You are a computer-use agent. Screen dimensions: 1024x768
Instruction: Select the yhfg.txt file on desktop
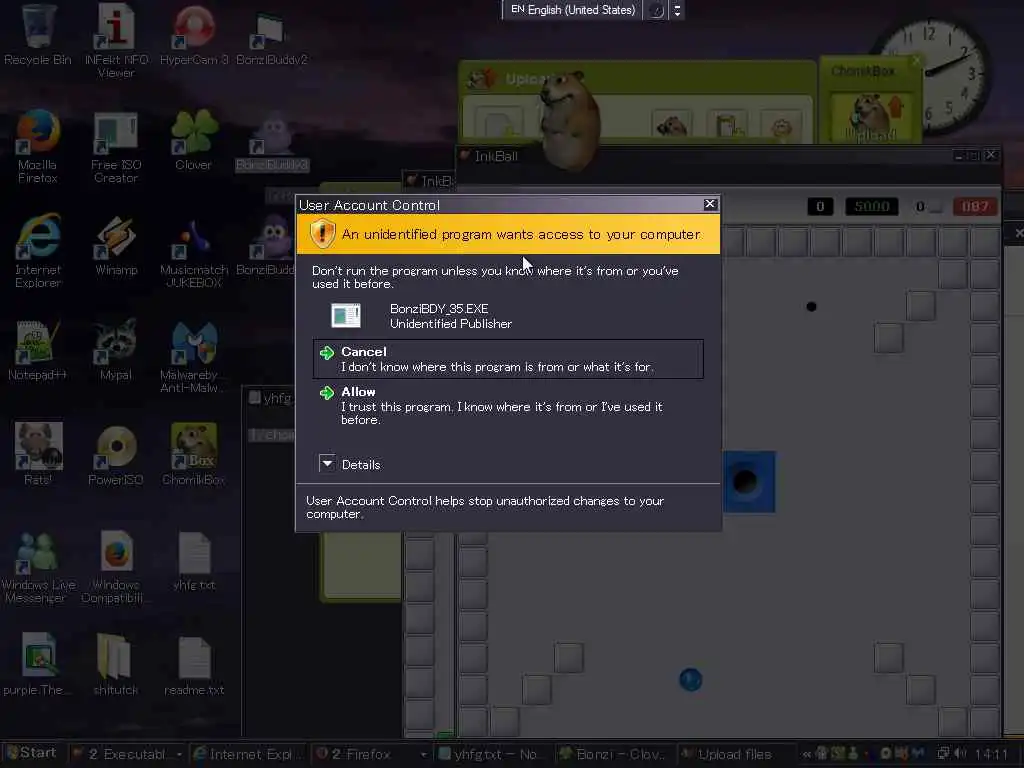coord(194,562)
